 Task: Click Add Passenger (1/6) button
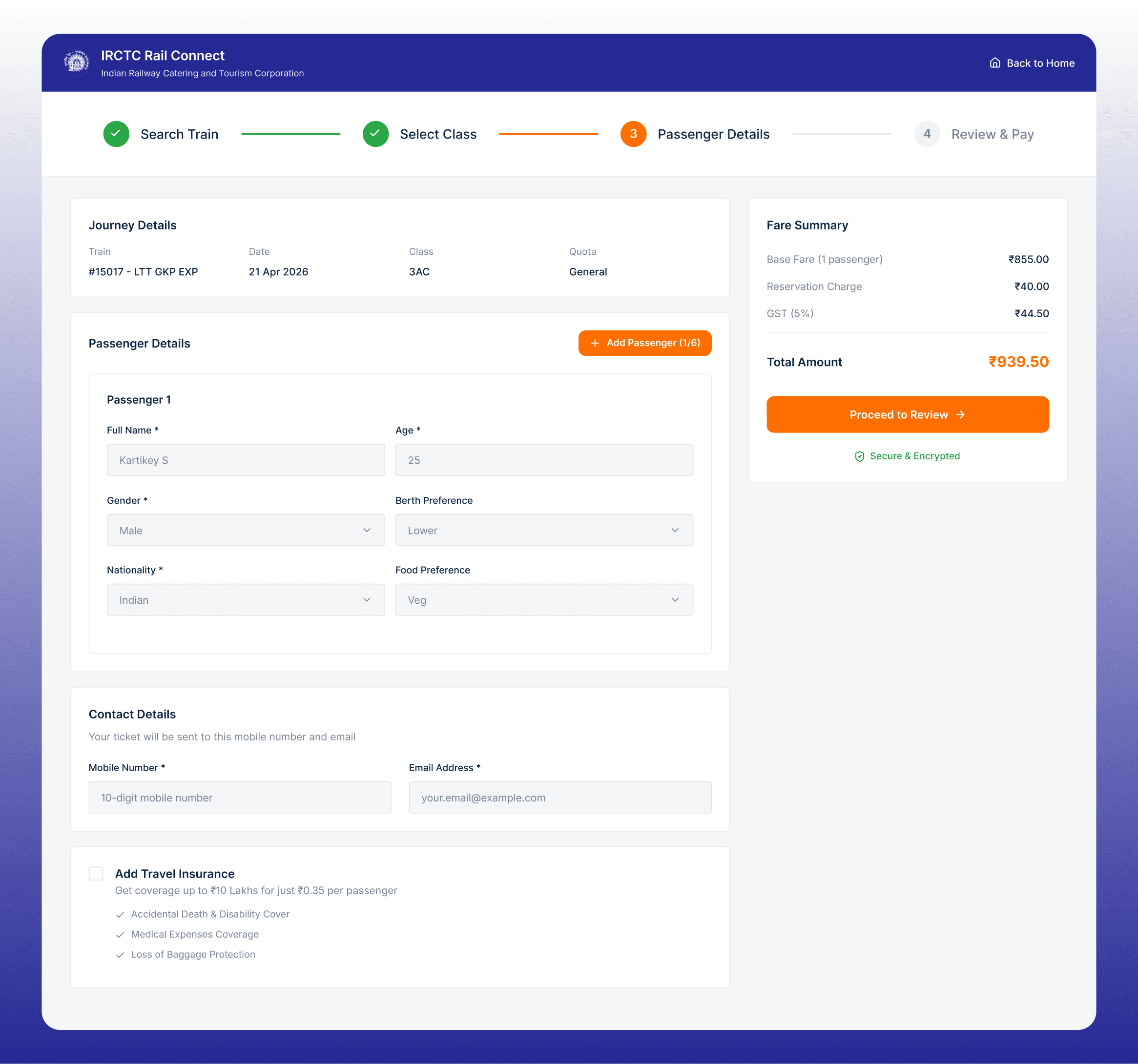(x=644, y=343)
